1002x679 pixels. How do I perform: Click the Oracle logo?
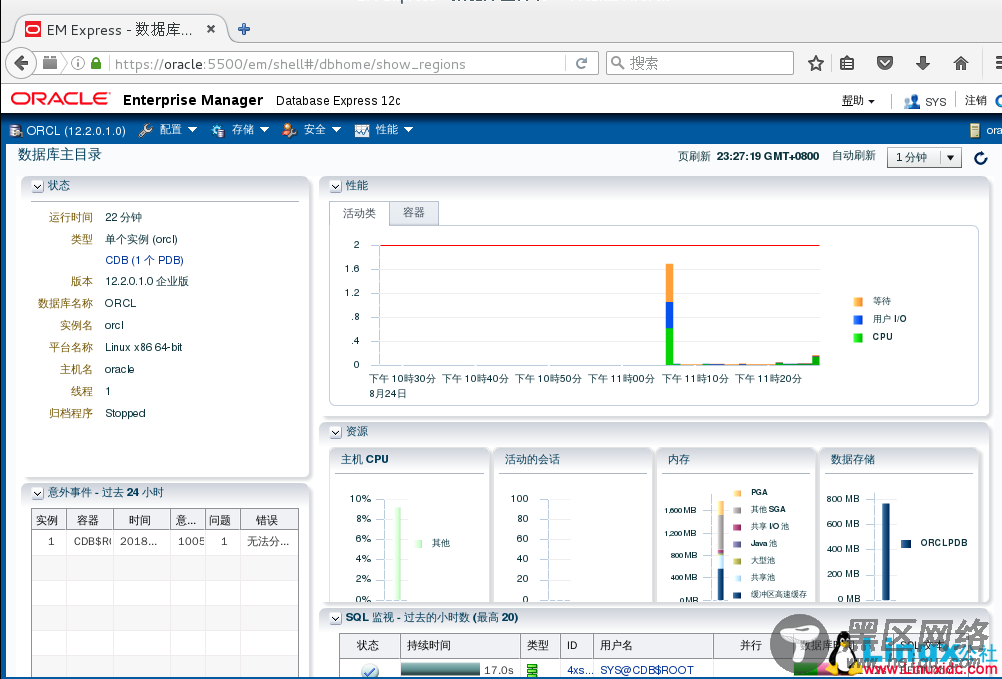coord(60,99)
